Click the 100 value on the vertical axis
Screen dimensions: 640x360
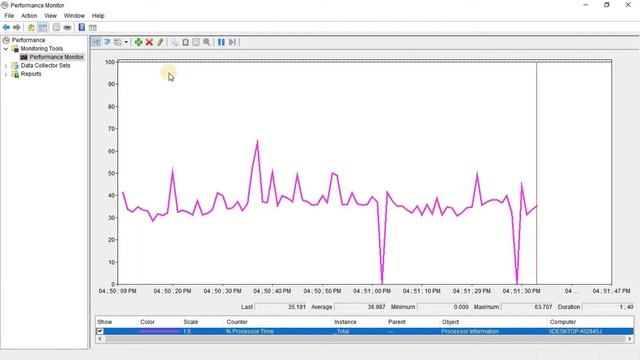[x=109, y=62]
